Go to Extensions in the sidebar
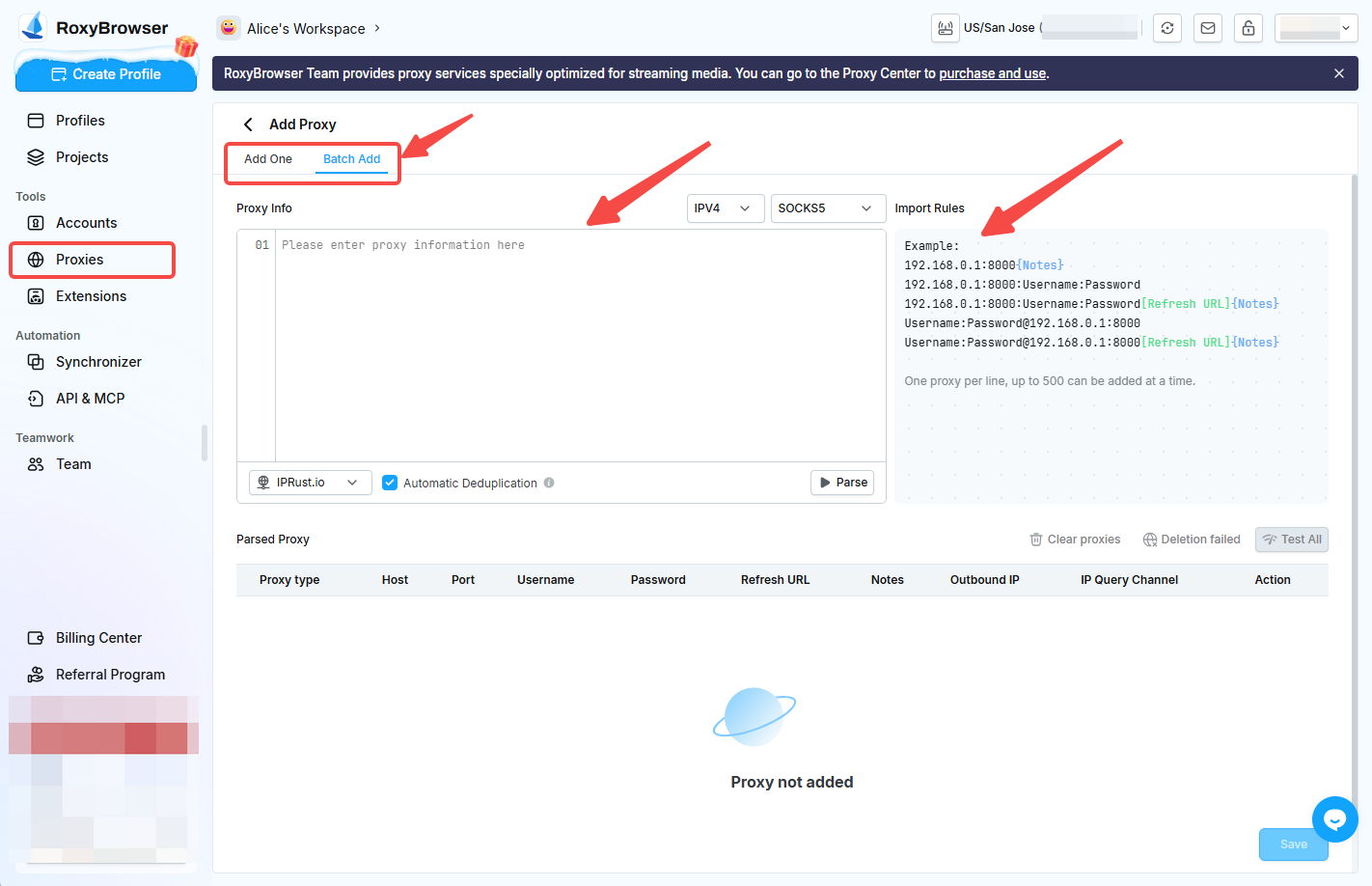Image resolution: width=1372 pixels, height=886 pixels. [91, 296]
